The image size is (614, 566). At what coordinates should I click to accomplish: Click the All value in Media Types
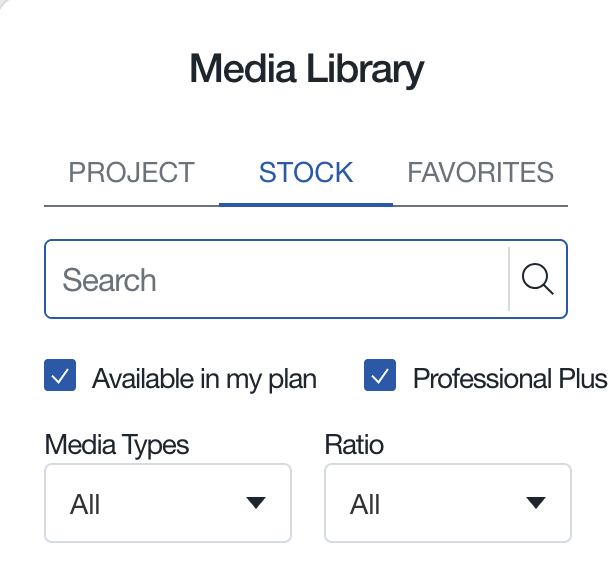[86, 504]
